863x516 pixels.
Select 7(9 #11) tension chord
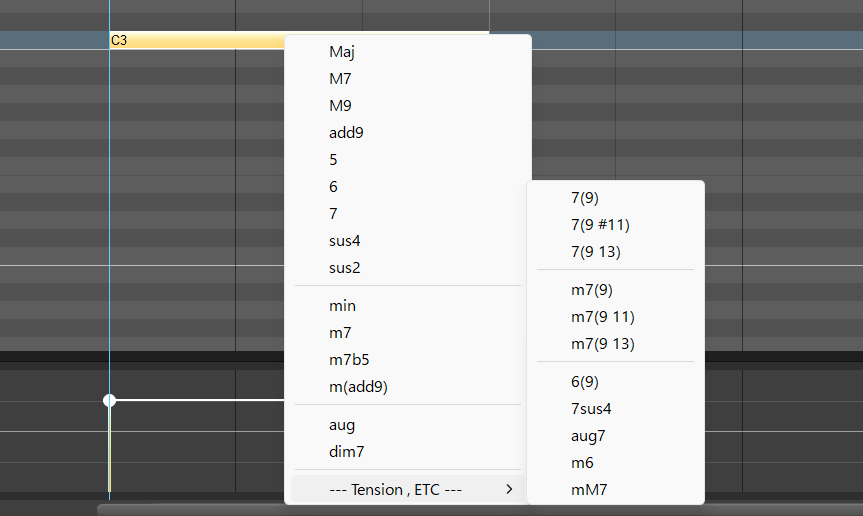pyautogui.click(x=600, y=225)
